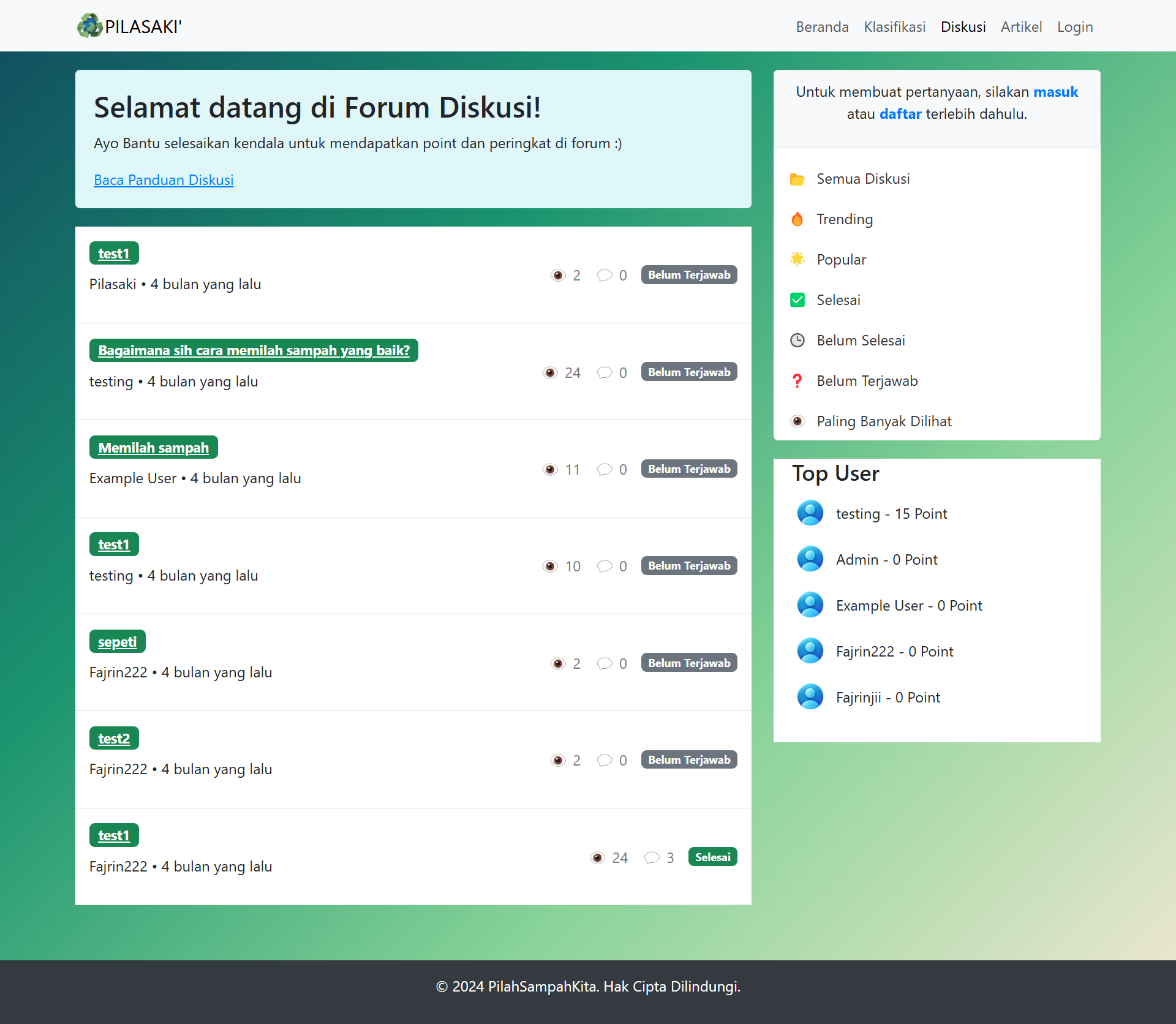Open the test2 discussion thread
This screenshot has width=1176, height=1024.
pyautogui.click(x=114, y=739)
